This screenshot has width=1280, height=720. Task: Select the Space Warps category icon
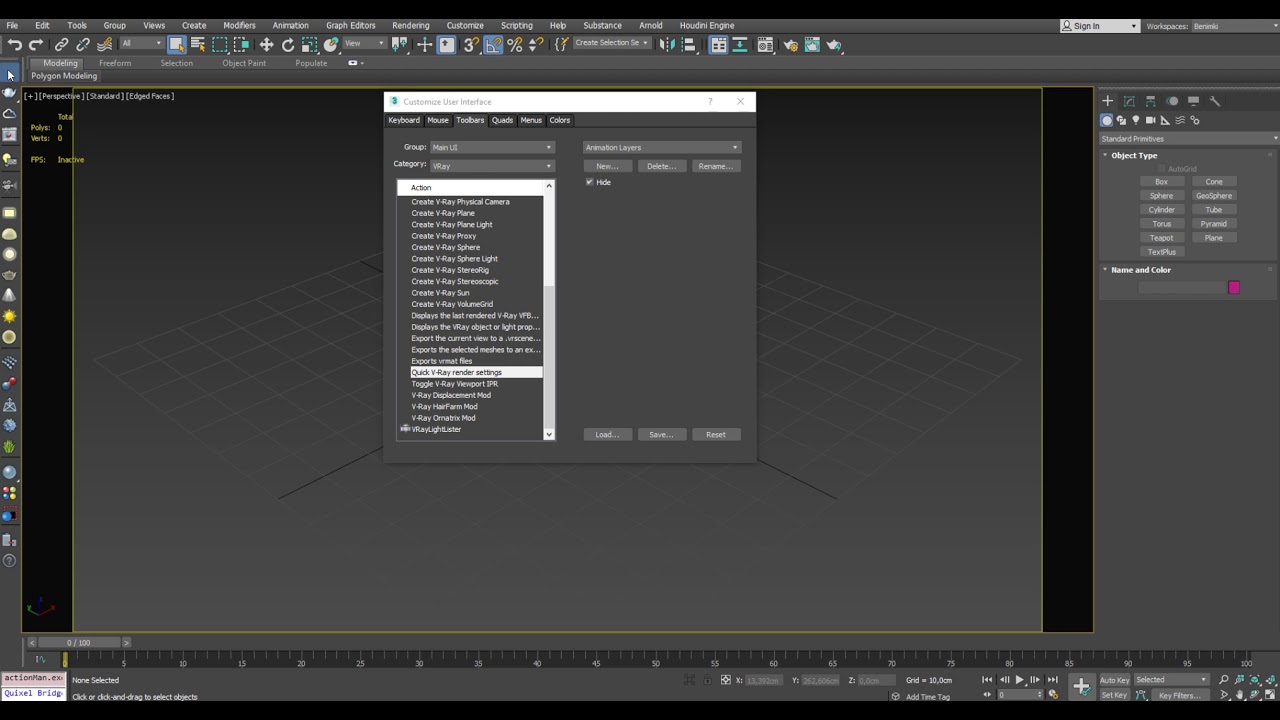(1180, 120)
